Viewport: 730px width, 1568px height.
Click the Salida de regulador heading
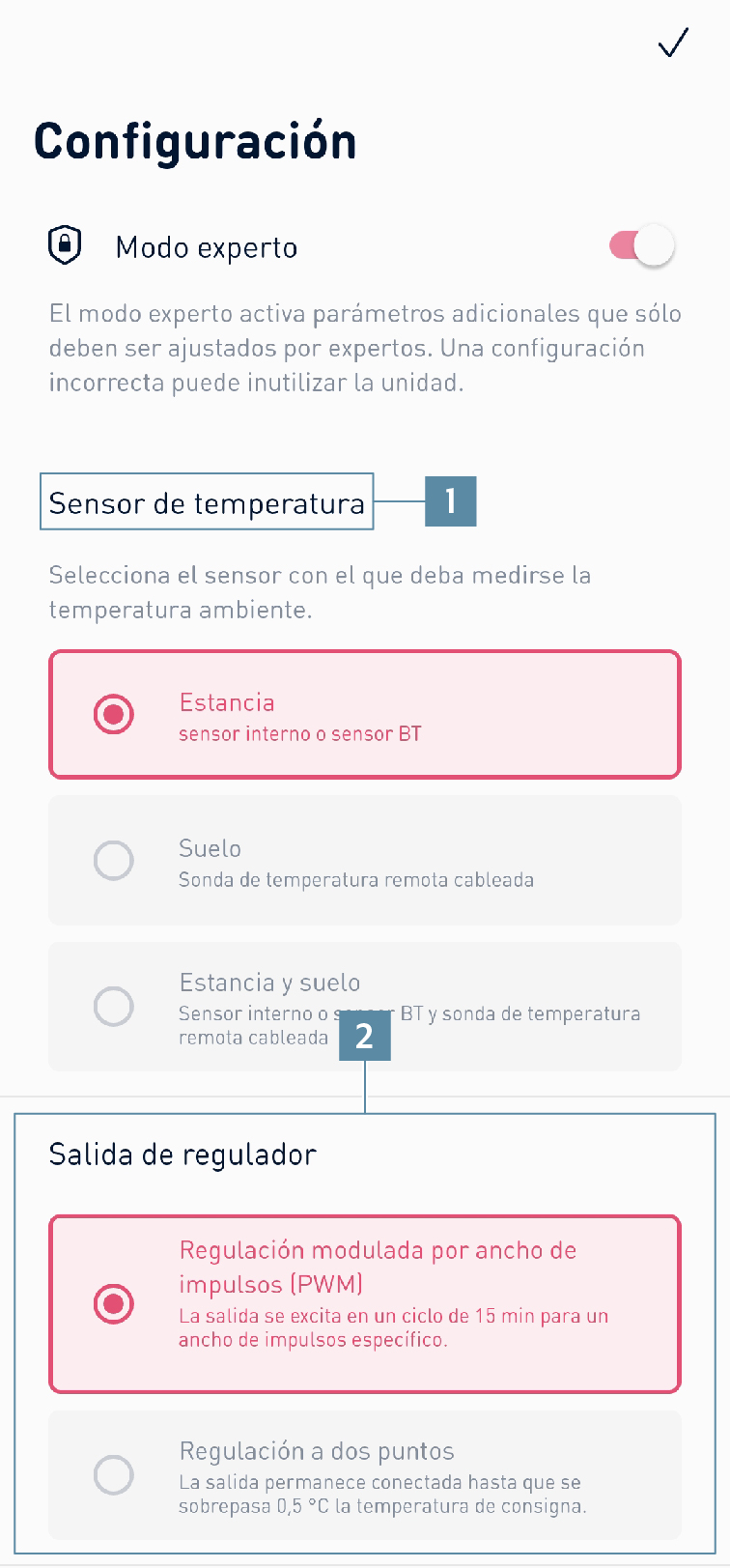[x=182, y=1155]
